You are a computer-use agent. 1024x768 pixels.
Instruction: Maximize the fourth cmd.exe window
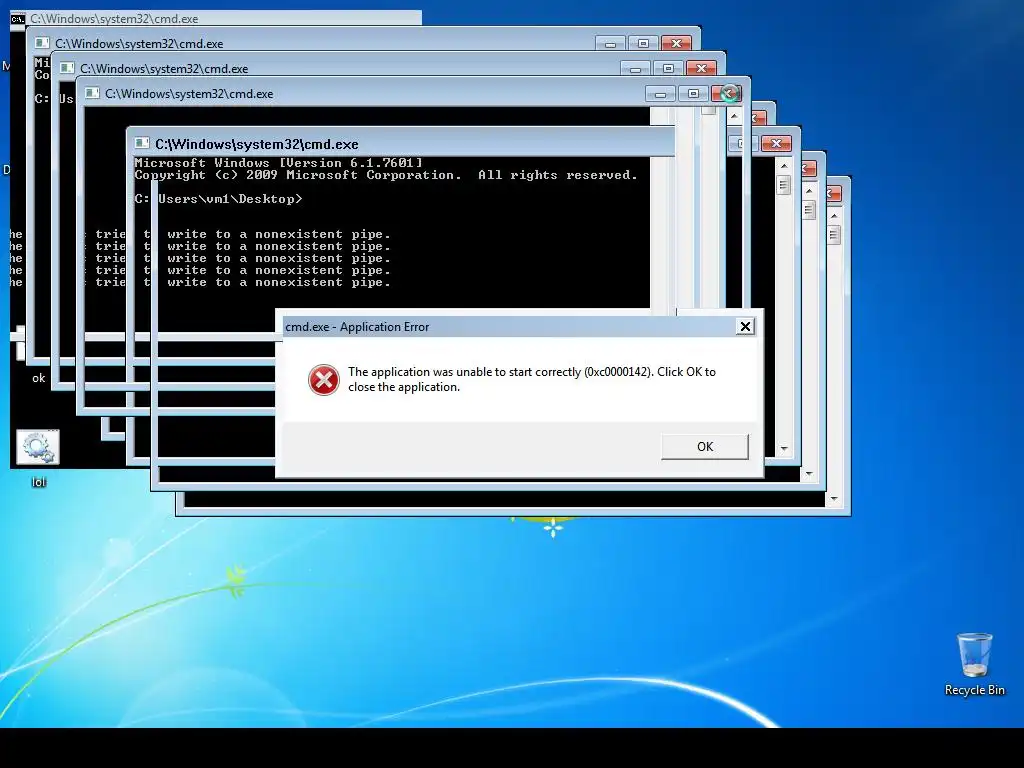pyautogui.click(x=693, y=94)
